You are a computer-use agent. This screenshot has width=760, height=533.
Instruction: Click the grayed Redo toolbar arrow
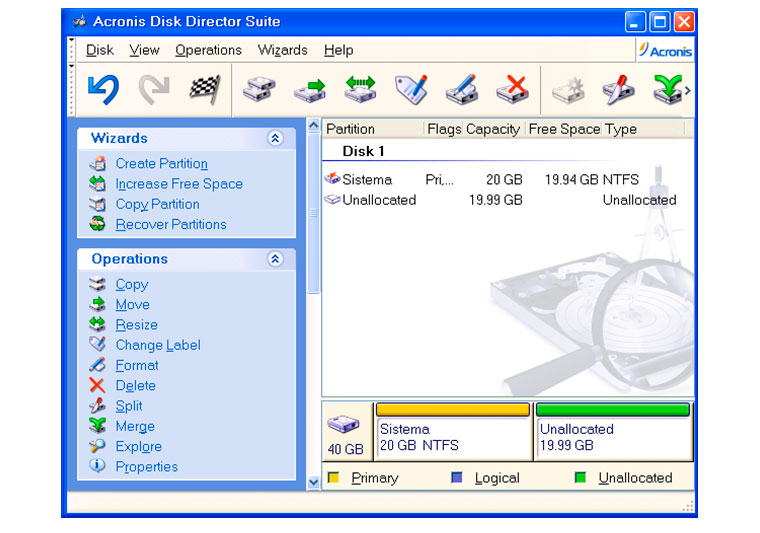click(x=154, y=90)
